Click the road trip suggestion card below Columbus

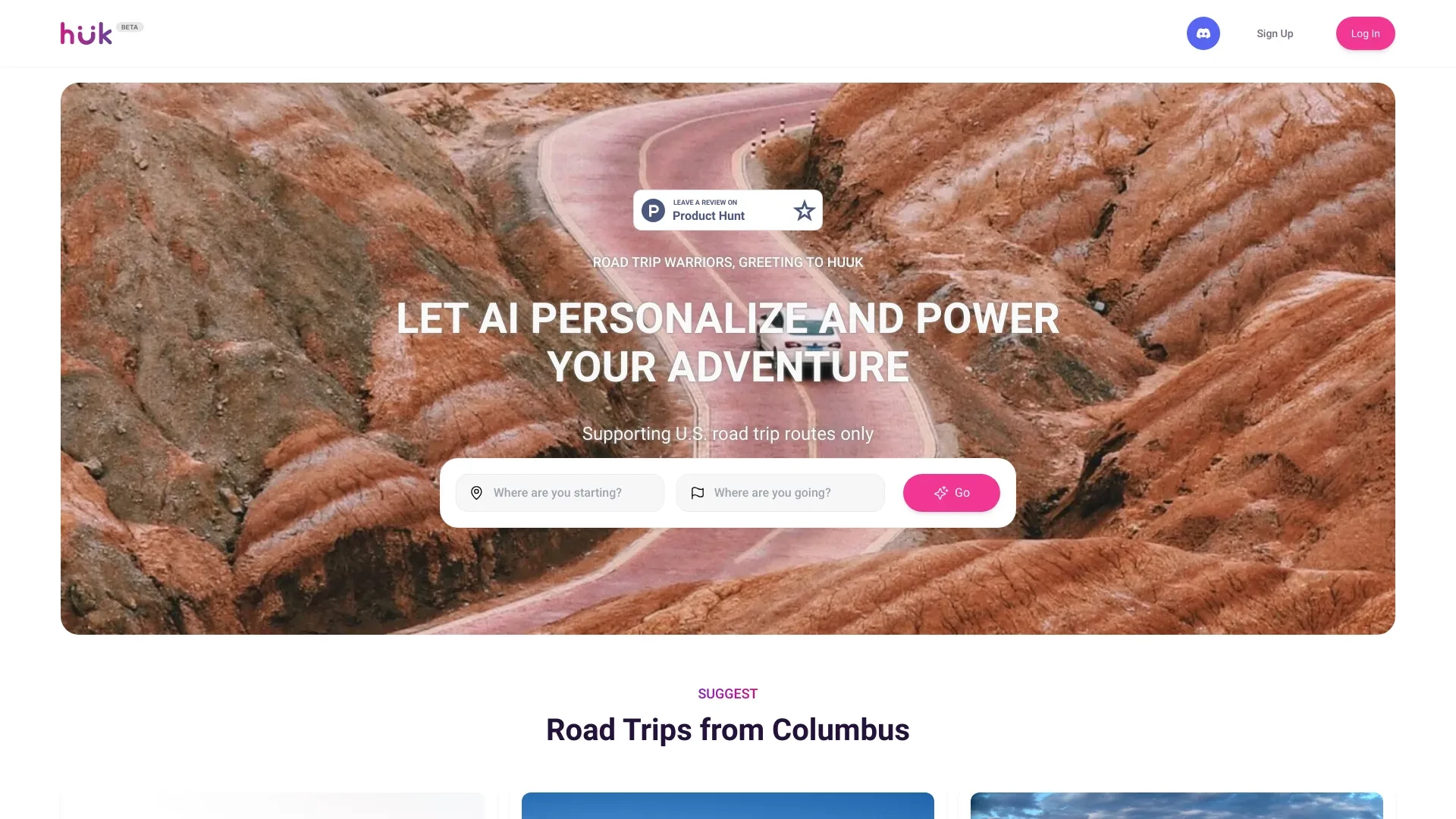click(727, 805)
